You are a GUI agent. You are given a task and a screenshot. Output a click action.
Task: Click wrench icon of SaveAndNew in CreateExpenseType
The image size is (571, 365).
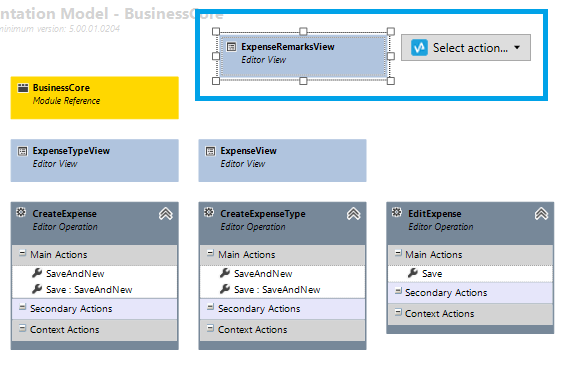225,273
